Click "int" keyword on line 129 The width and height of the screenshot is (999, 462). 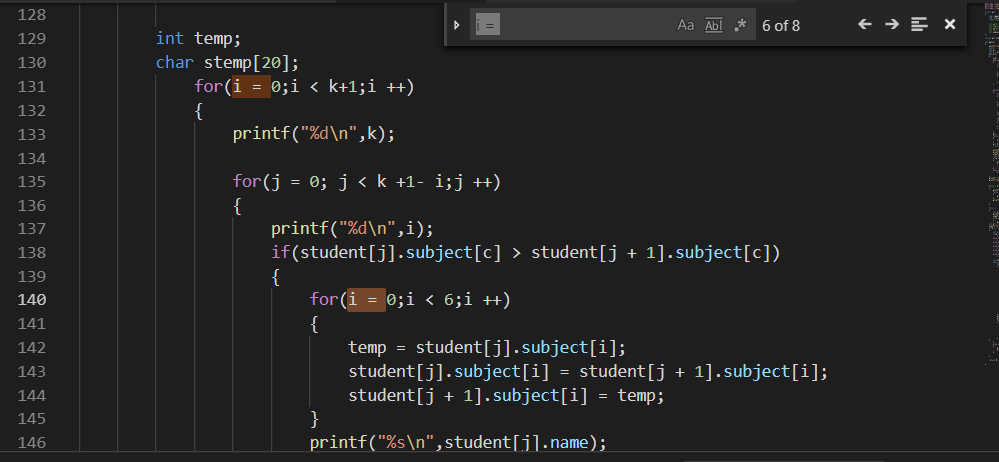point(170,38)
